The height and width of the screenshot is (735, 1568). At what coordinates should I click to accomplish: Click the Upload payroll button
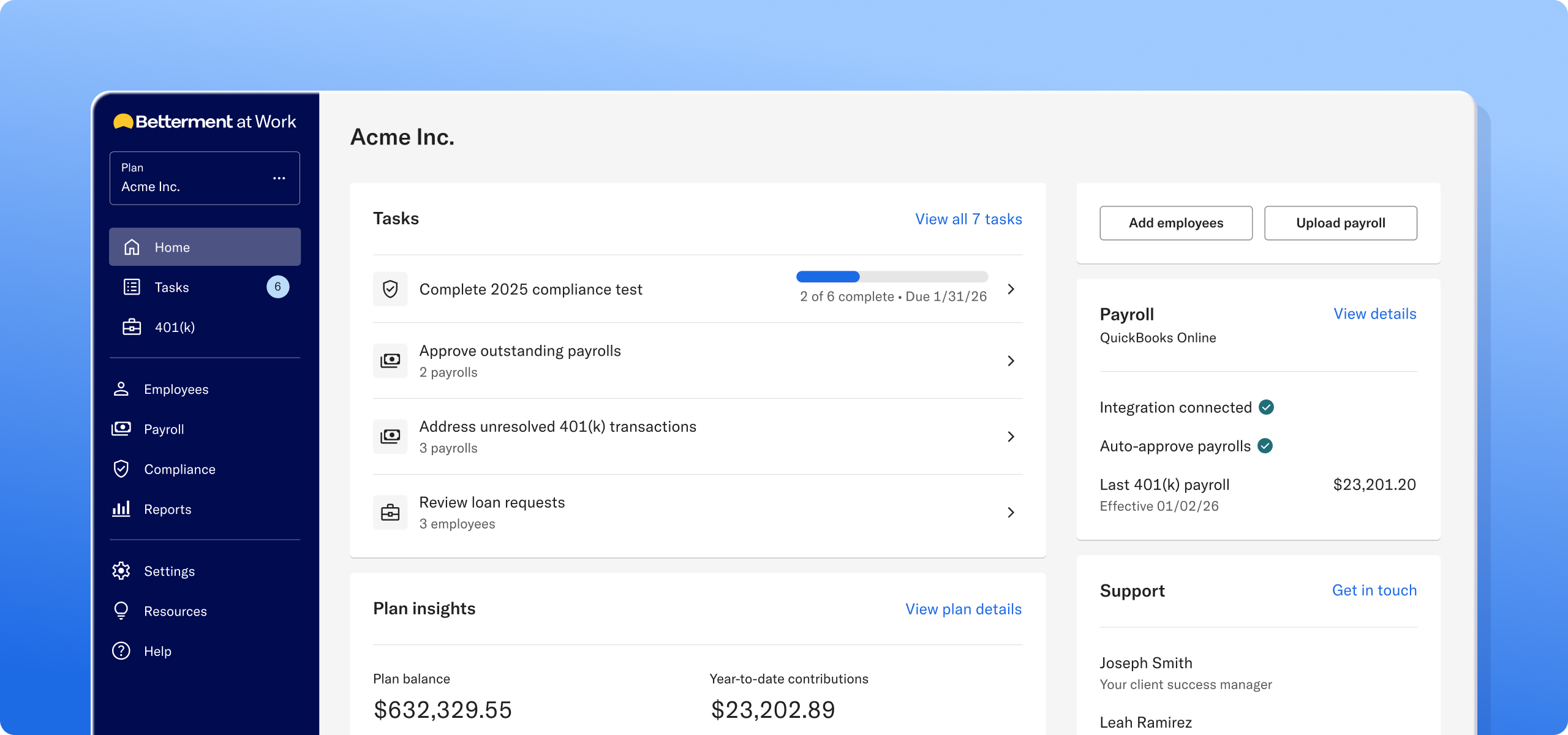tap(1341, 223)
